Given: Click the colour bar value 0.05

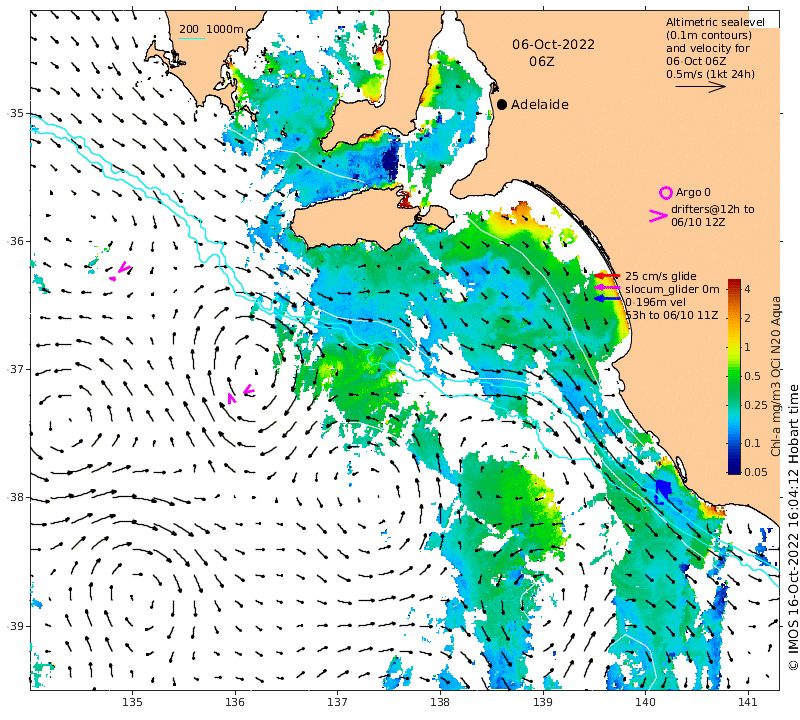Looking at the screenshot, I should 756,472.
